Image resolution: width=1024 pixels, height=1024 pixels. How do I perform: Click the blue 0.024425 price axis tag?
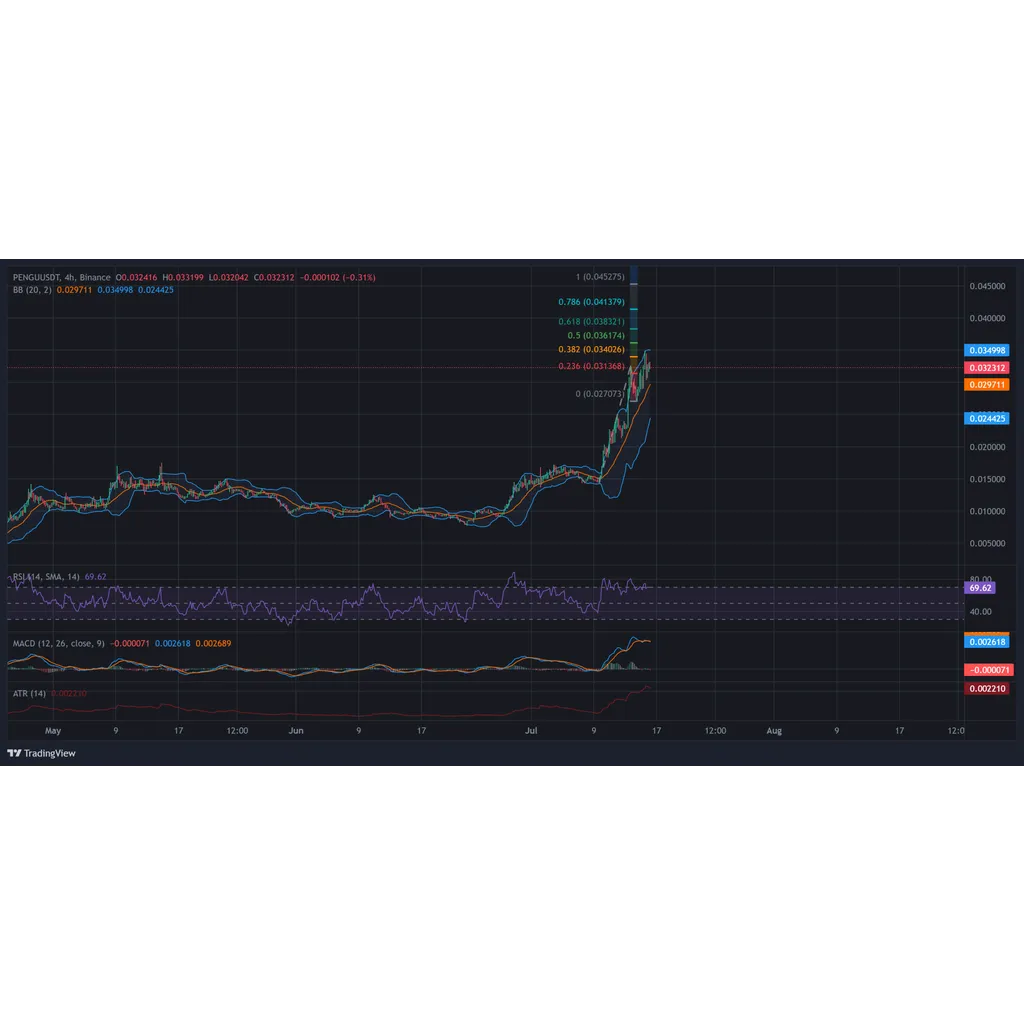pyautogui.click(x=987, y=419)
